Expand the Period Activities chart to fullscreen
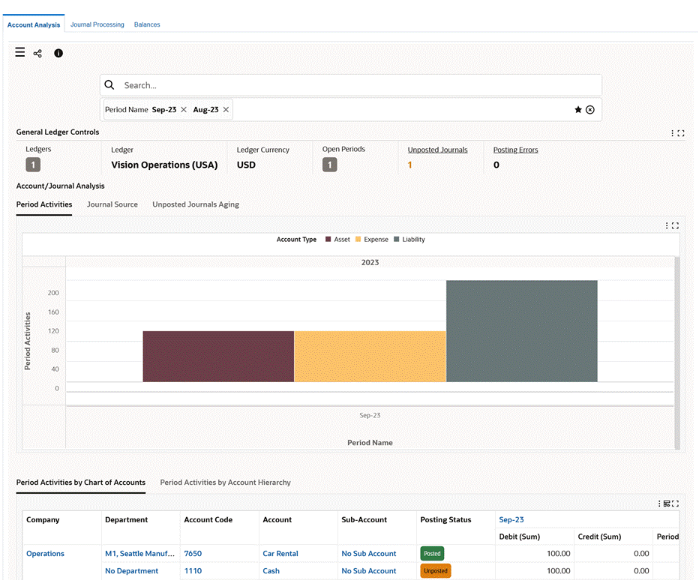698x580 pixels. (675, 226)
